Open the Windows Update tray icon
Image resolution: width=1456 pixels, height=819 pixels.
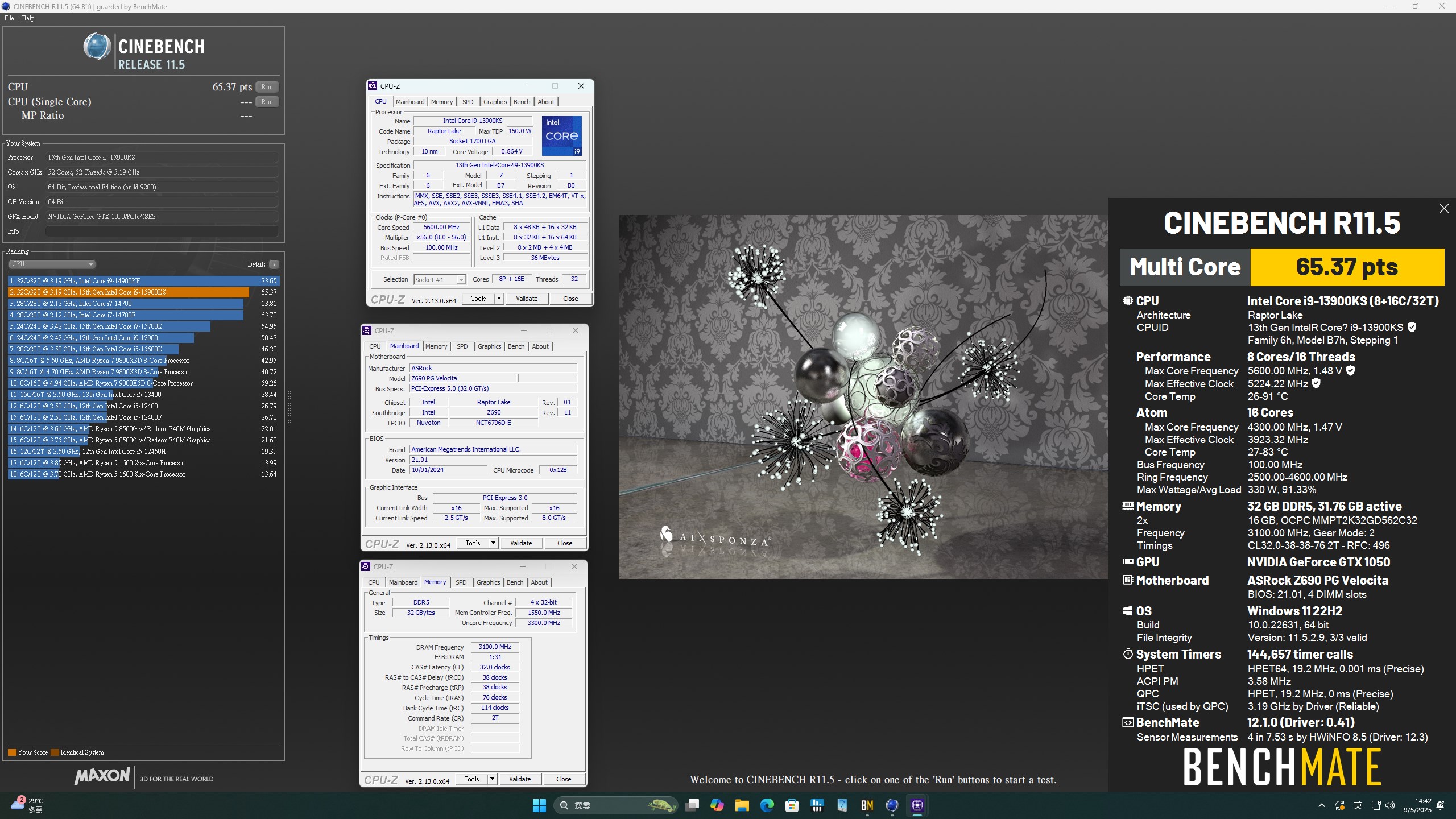[1340, 805]
